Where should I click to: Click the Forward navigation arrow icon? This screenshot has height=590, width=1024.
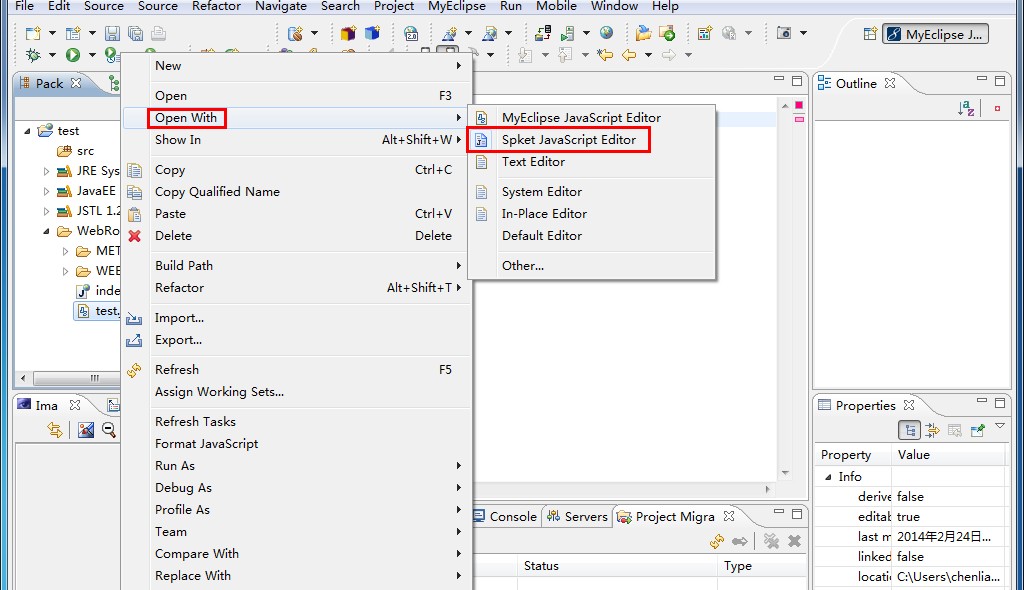[x=668, y=55]
